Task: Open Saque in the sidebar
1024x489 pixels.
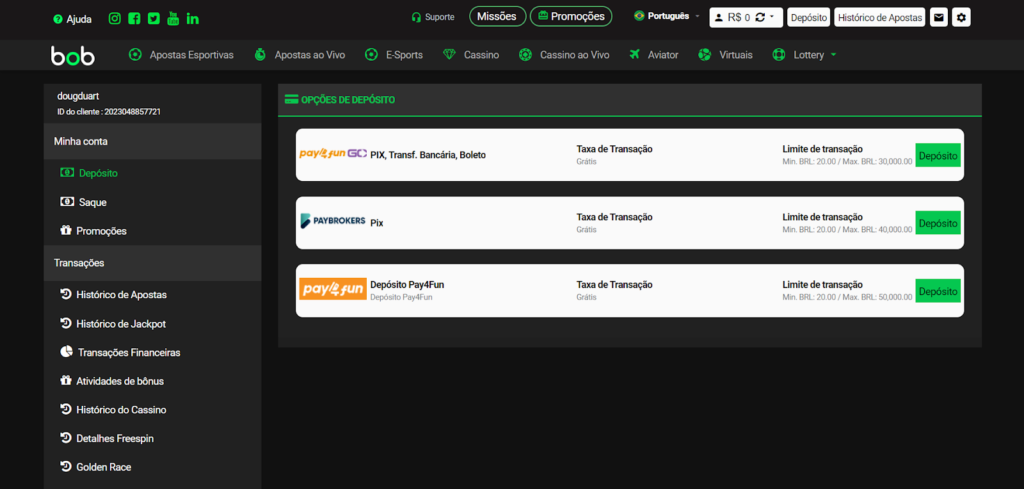Action: (92, 202)
